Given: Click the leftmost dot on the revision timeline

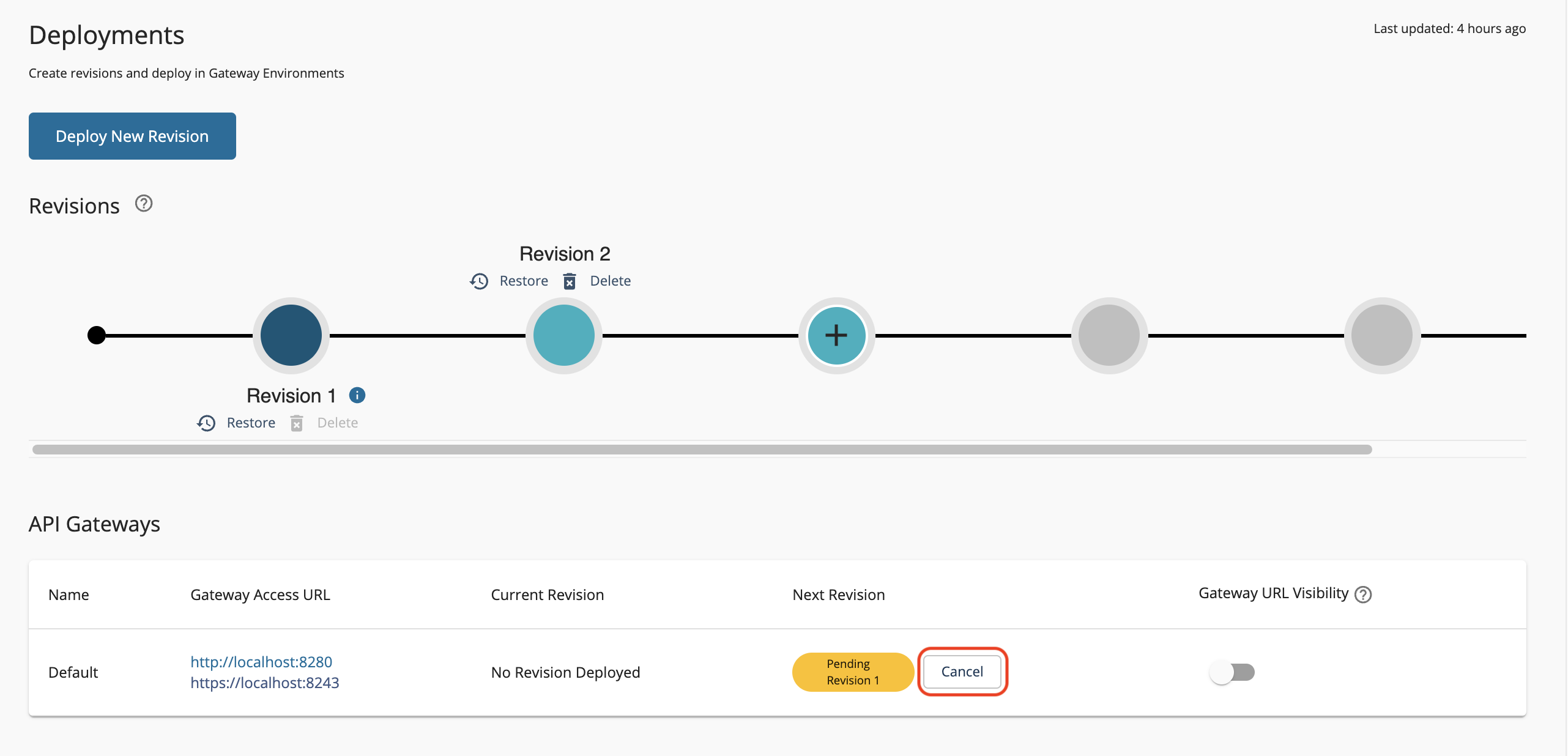Looking at the screenshot, I should click(x=96, y=335).
